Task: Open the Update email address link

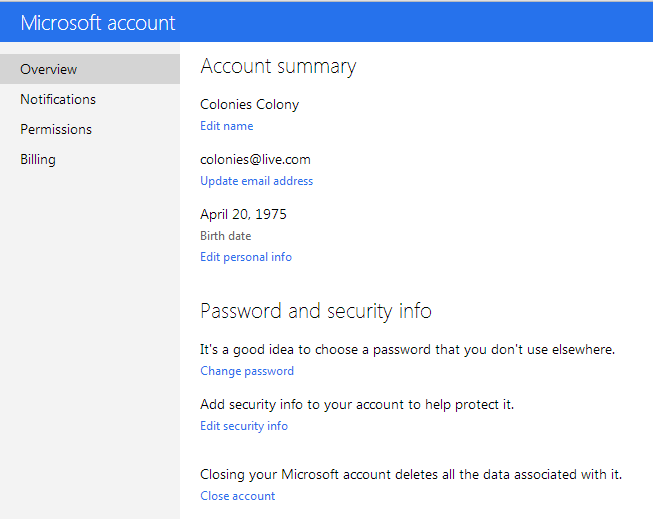Action: (257, 181)
